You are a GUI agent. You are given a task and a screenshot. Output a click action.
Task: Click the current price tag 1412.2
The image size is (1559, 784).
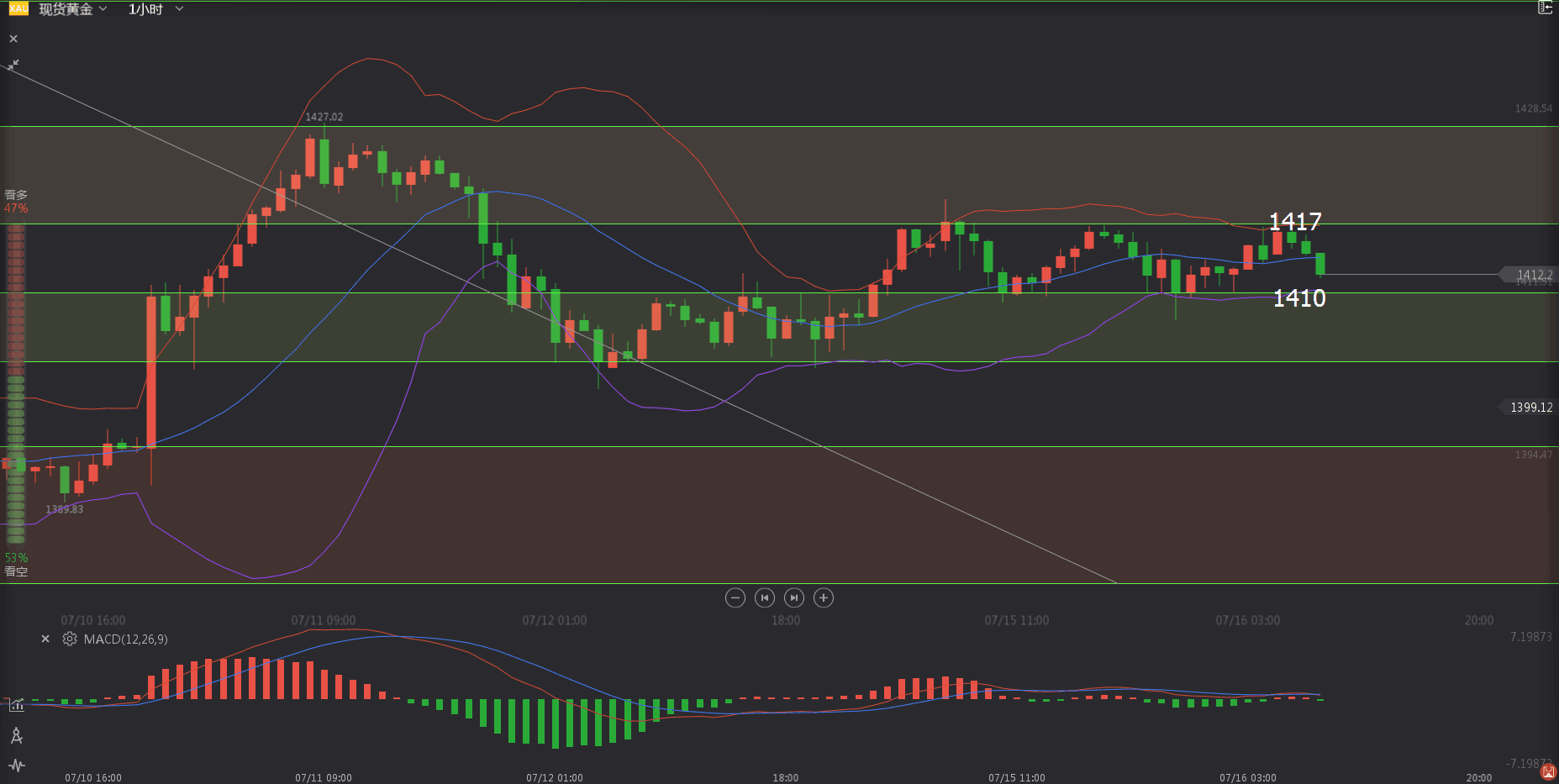click(x=1528, y=275)
